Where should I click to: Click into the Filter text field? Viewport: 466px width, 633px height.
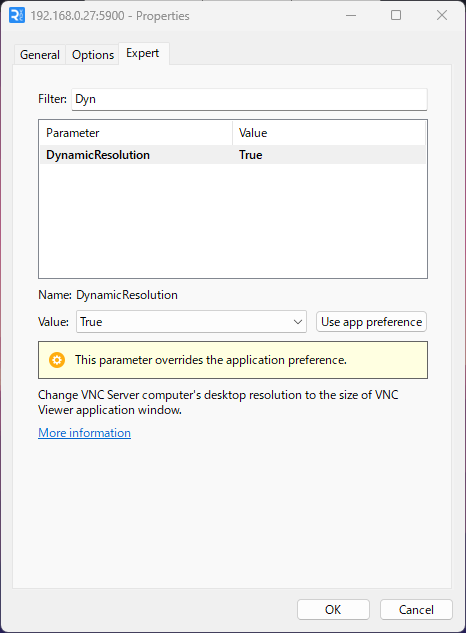[x=249, y=99]
